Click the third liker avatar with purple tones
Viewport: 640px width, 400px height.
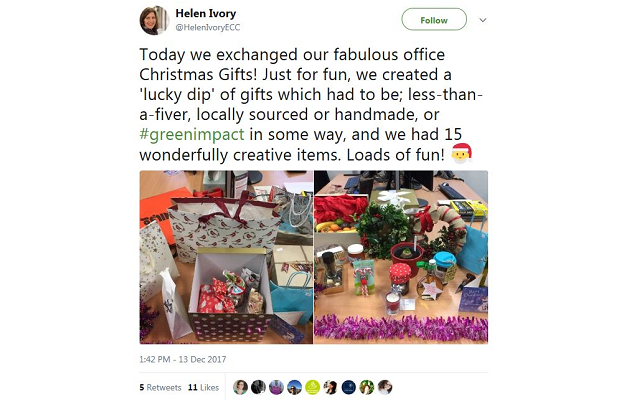tap(276, 387)
